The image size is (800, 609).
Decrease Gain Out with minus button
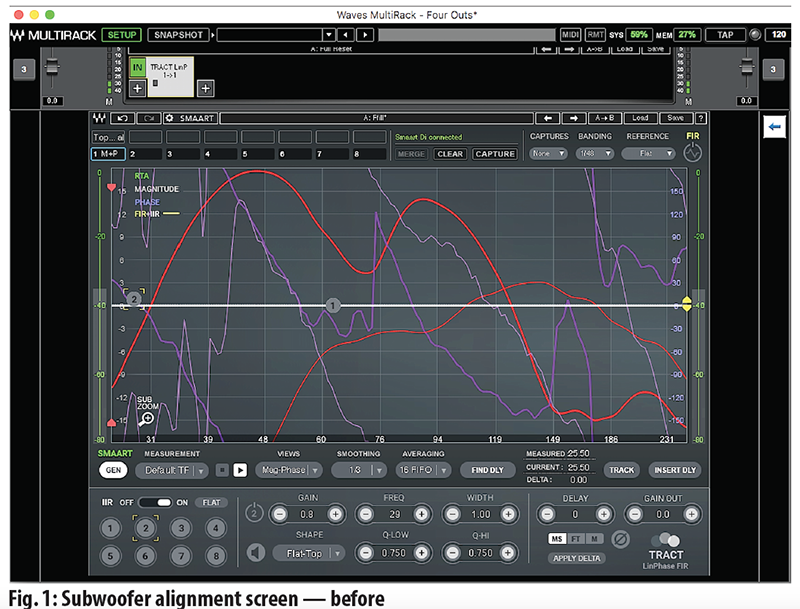[x=635, y=514]
